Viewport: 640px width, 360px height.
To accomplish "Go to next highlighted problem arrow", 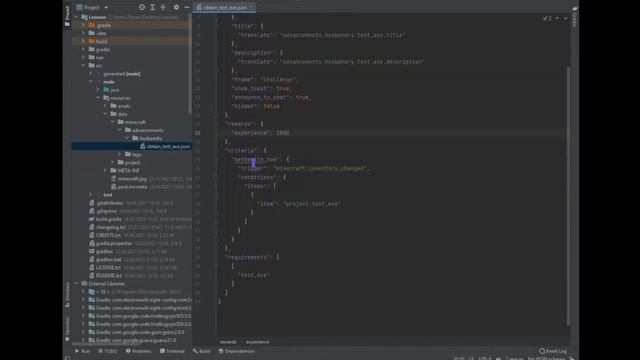I will click(565, 18).
